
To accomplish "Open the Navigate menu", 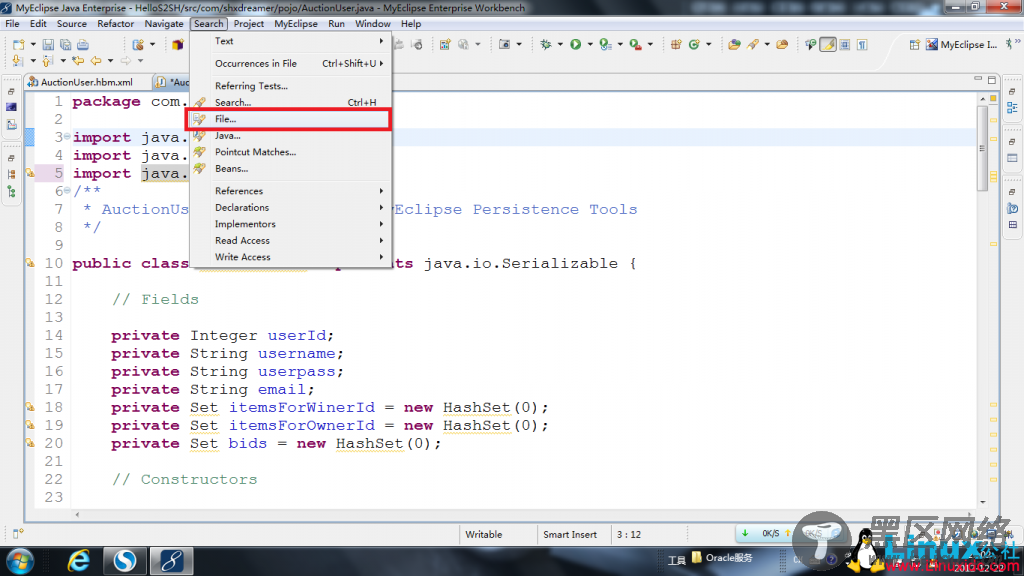I will point(164,24).
